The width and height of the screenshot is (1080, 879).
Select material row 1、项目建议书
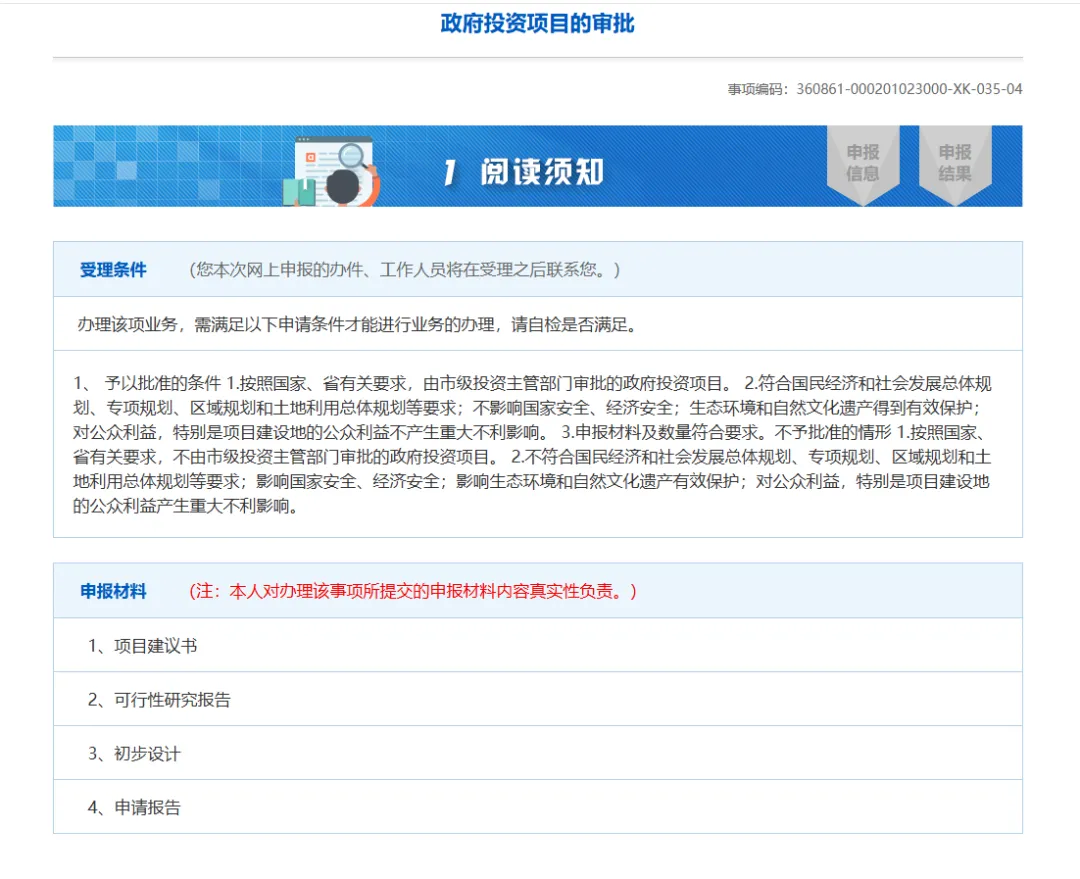pyautogui.click(x=538, y=645)
